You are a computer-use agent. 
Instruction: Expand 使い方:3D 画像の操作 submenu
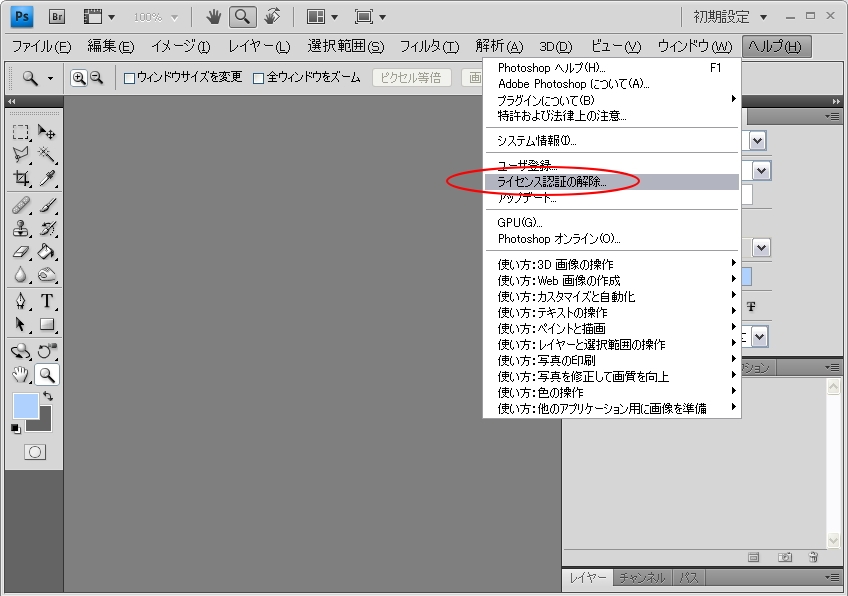[612, 264]
